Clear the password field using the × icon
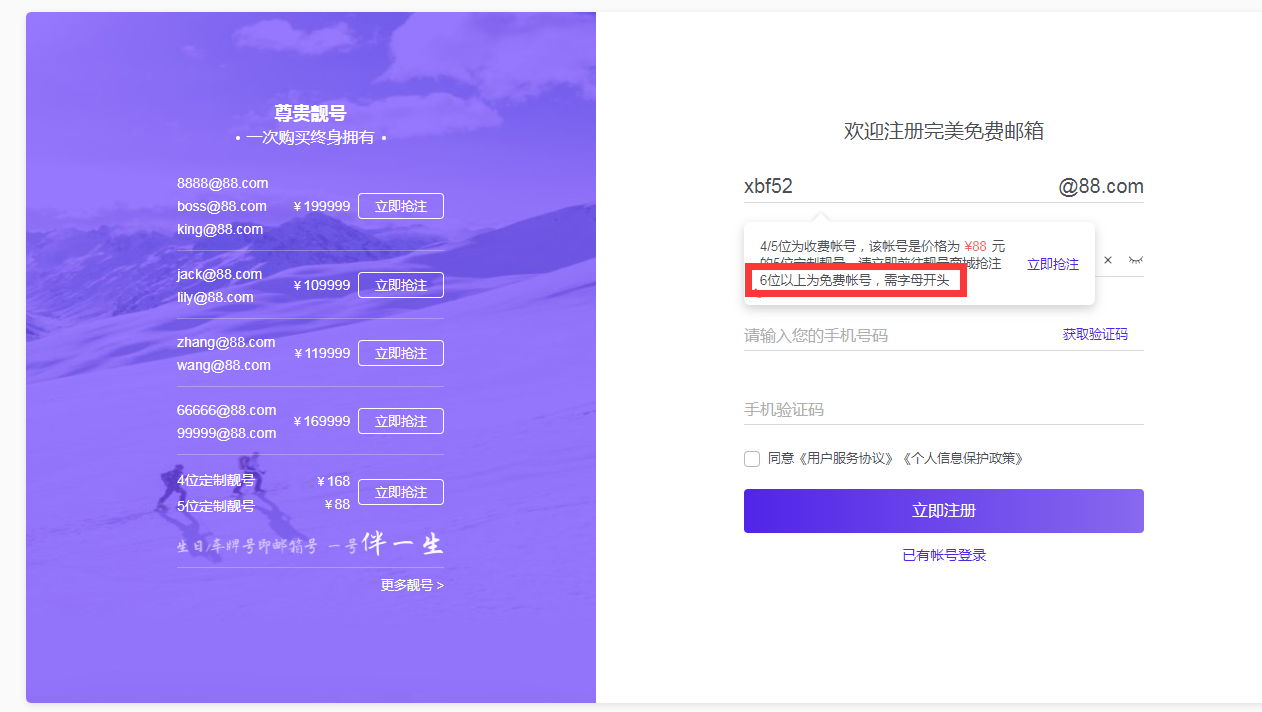This screenshot has height=712, width=1262. pyautogui.click(x=1108, y=259)
